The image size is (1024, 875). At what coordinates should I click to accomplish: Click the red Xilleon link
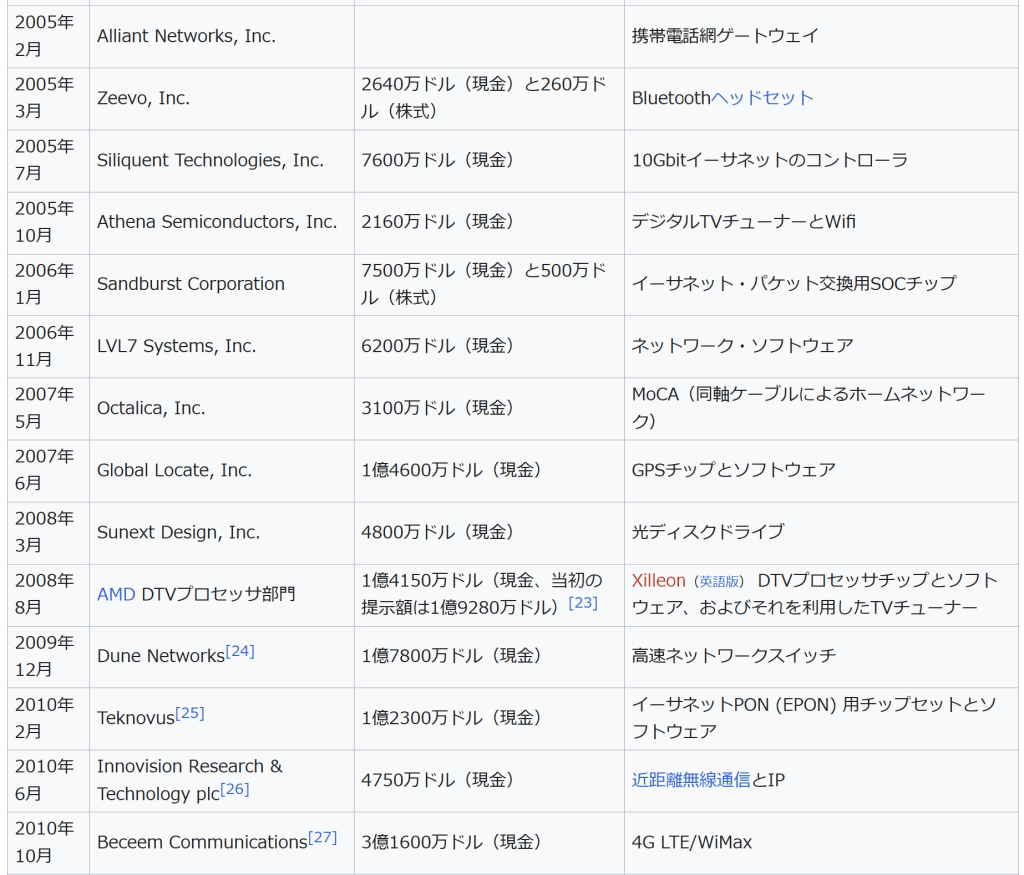click(x=658, y=581)
